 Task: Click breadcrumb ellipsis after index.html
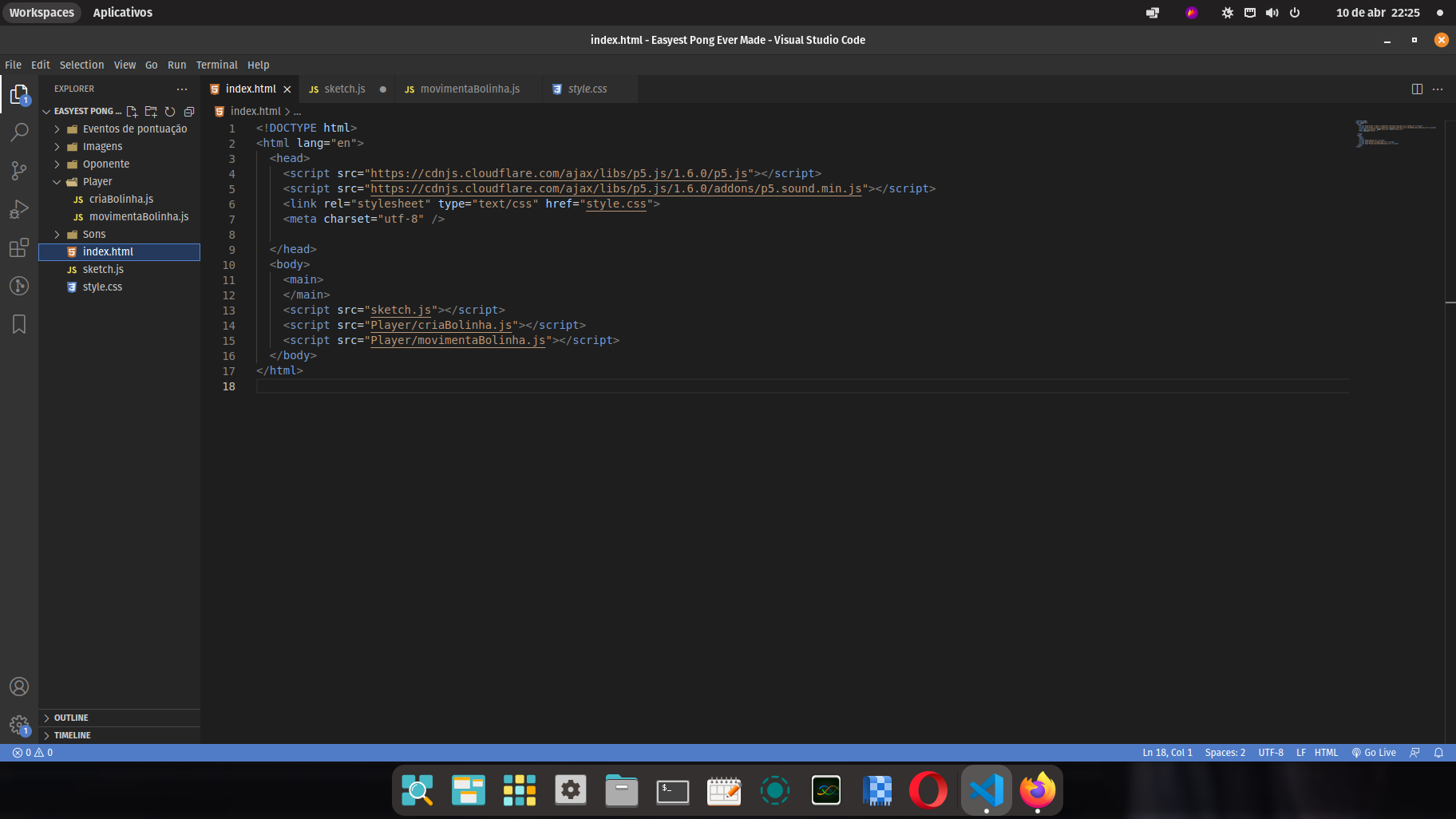(x=298, y=112)
